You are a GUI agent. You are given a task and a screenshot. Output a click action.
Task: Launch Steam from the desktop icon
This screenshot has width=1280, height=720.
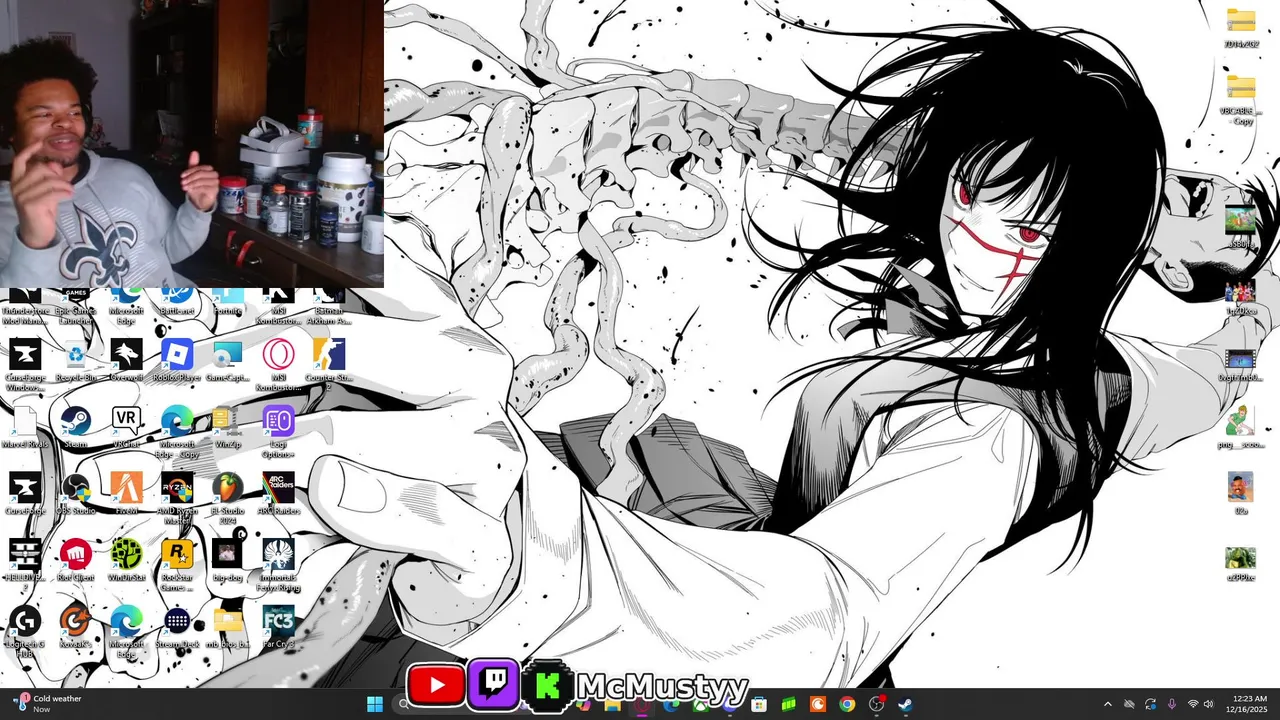[76, 428]
